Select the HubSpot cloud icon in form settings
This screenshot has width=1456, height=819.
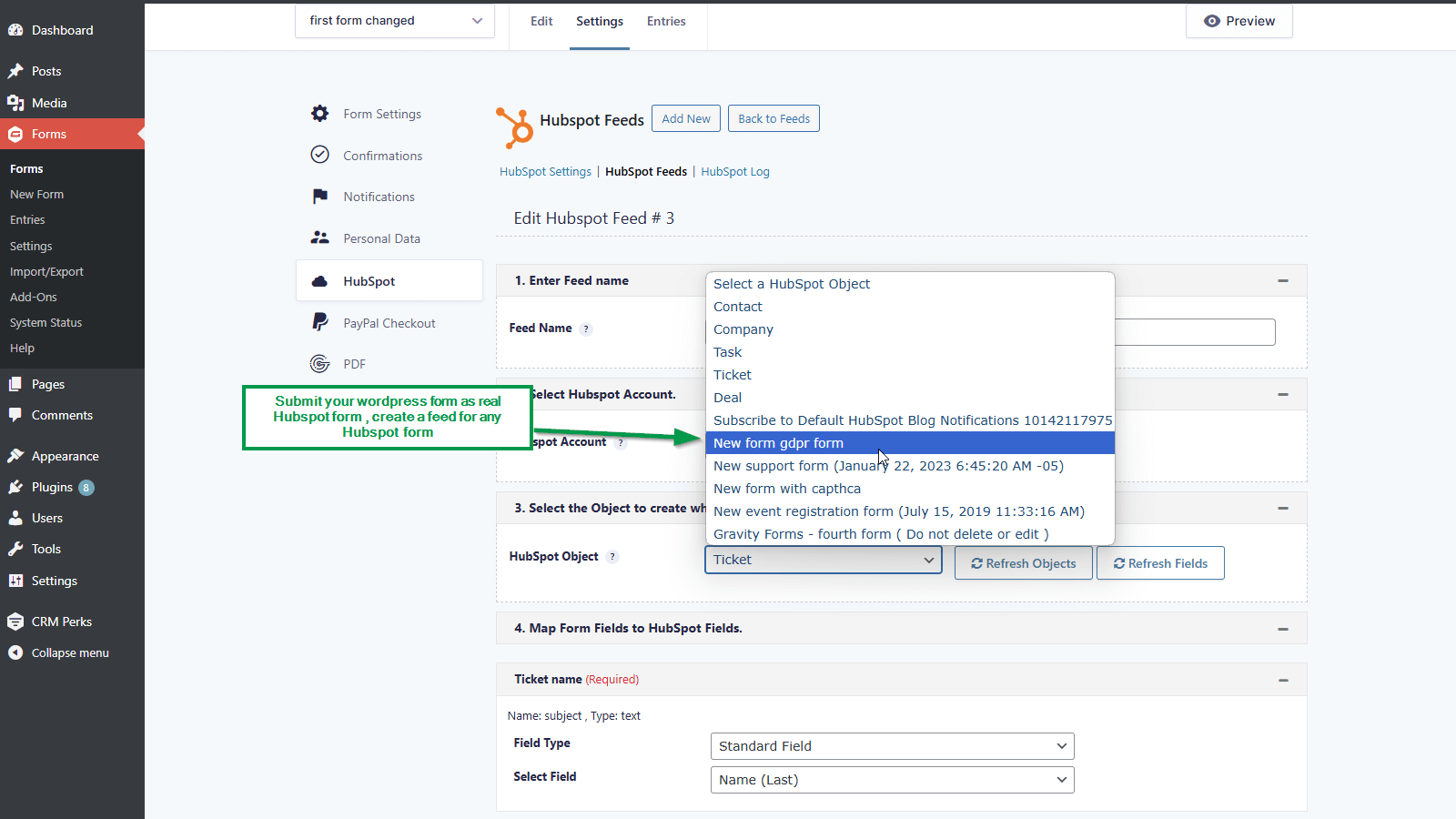pos(319,280)
